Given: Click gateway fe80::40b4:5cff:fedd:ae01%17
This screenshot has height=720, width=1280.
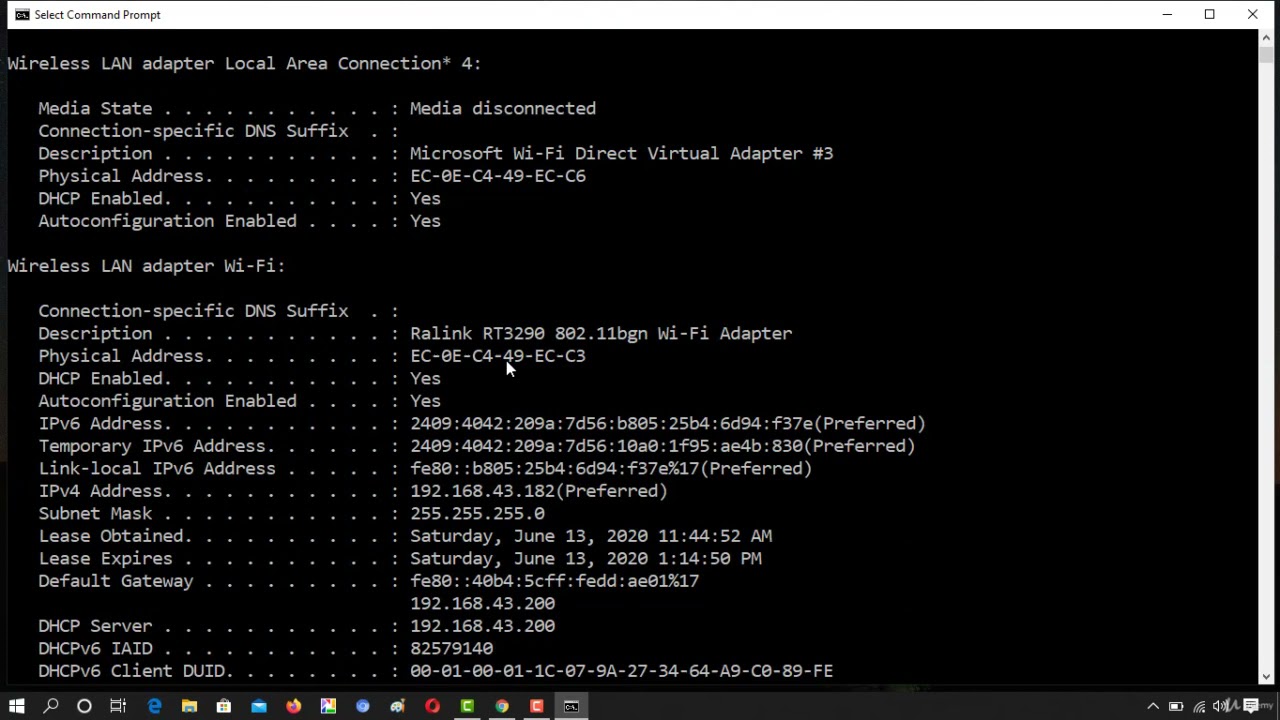Looking at the screenshot, I should (x=554, y=581).
